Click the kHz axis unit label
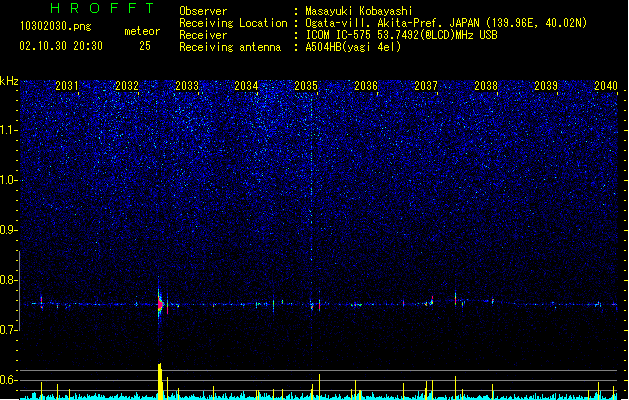 (9, 81)
